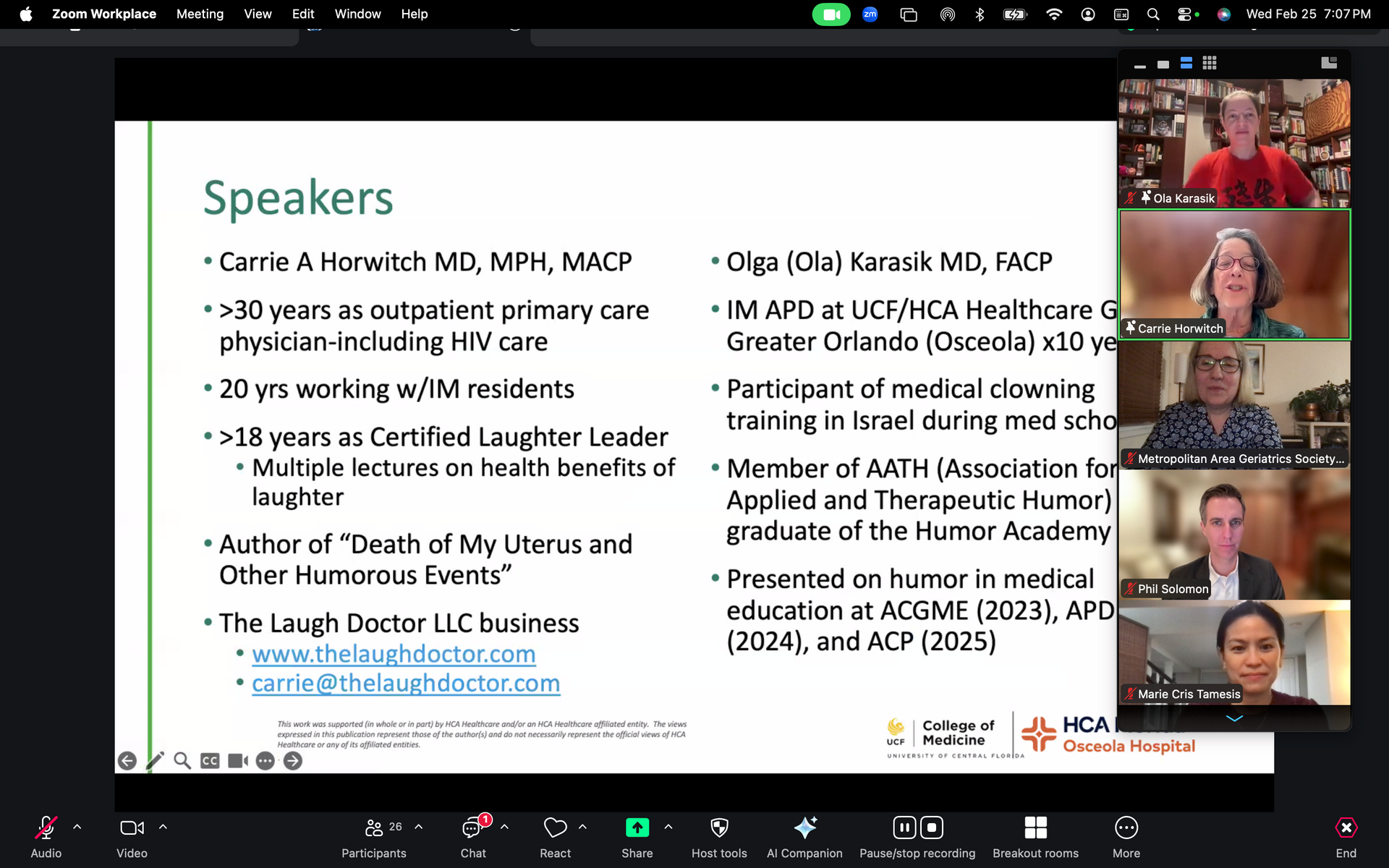
Task: Click the green Share screen icon
Action: (x=637, y=828)
